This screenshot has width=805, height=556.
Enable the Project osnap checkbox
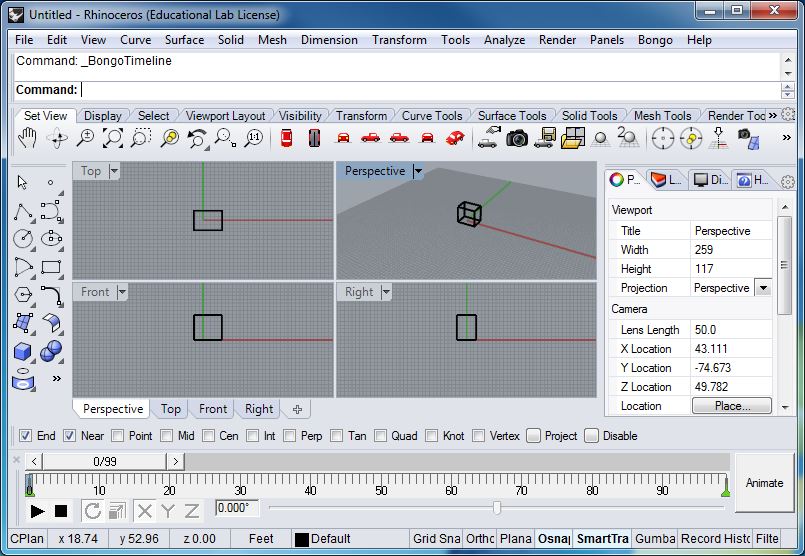coord(533,436)
